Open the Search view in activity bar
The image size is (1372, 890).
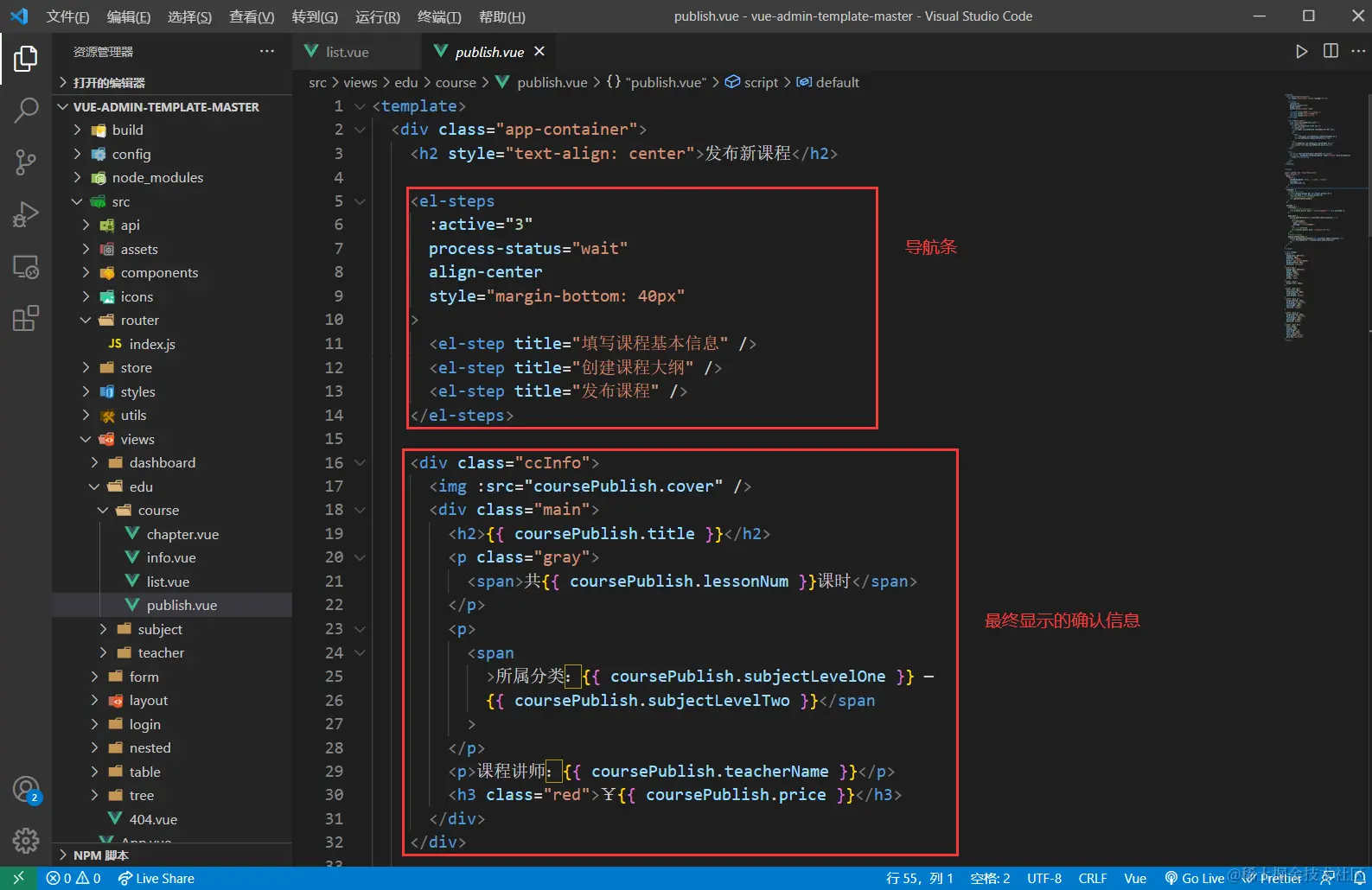coord(26,110)
